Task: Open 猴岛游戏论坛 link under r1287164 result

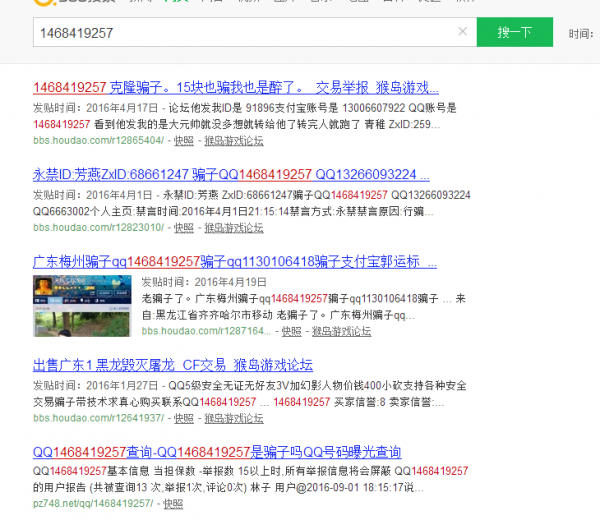Action: pyautogui.click(x=341, y=331)
